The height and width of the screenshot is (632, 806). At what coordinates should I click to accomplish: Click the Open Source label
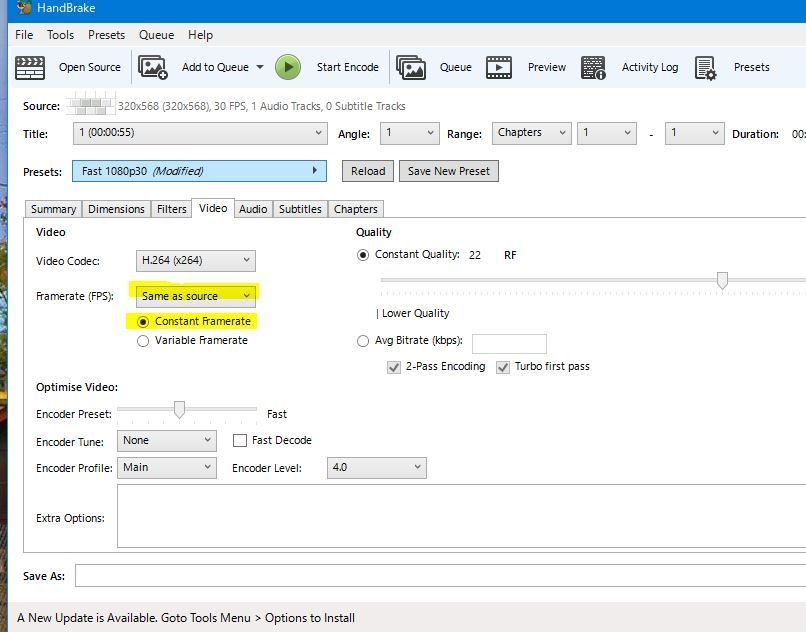(x=90, y=67)
